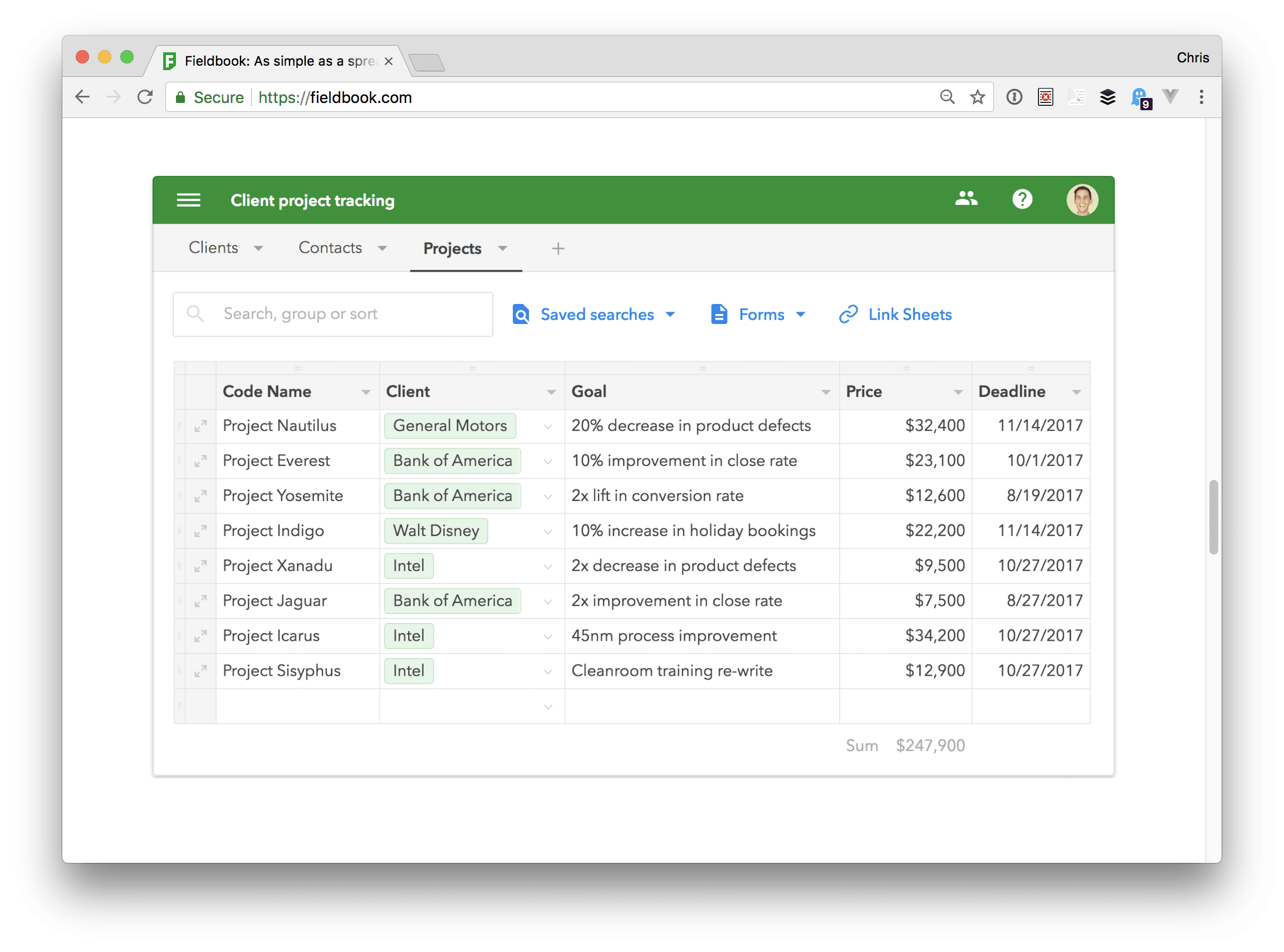The width and height of the screenshot is (1284, 952).
Task: Click Intel tag in Project Xanadu row
Action: [409, 566]
